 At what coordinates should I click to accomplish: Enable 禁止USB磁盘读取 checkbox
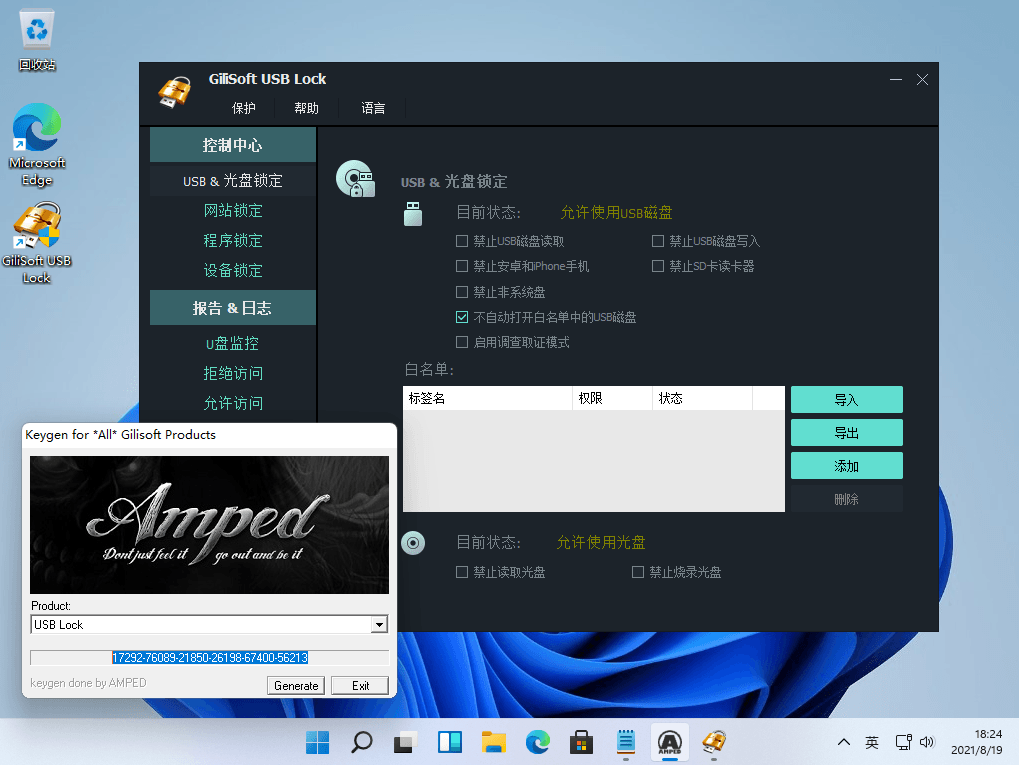(462, 241)
